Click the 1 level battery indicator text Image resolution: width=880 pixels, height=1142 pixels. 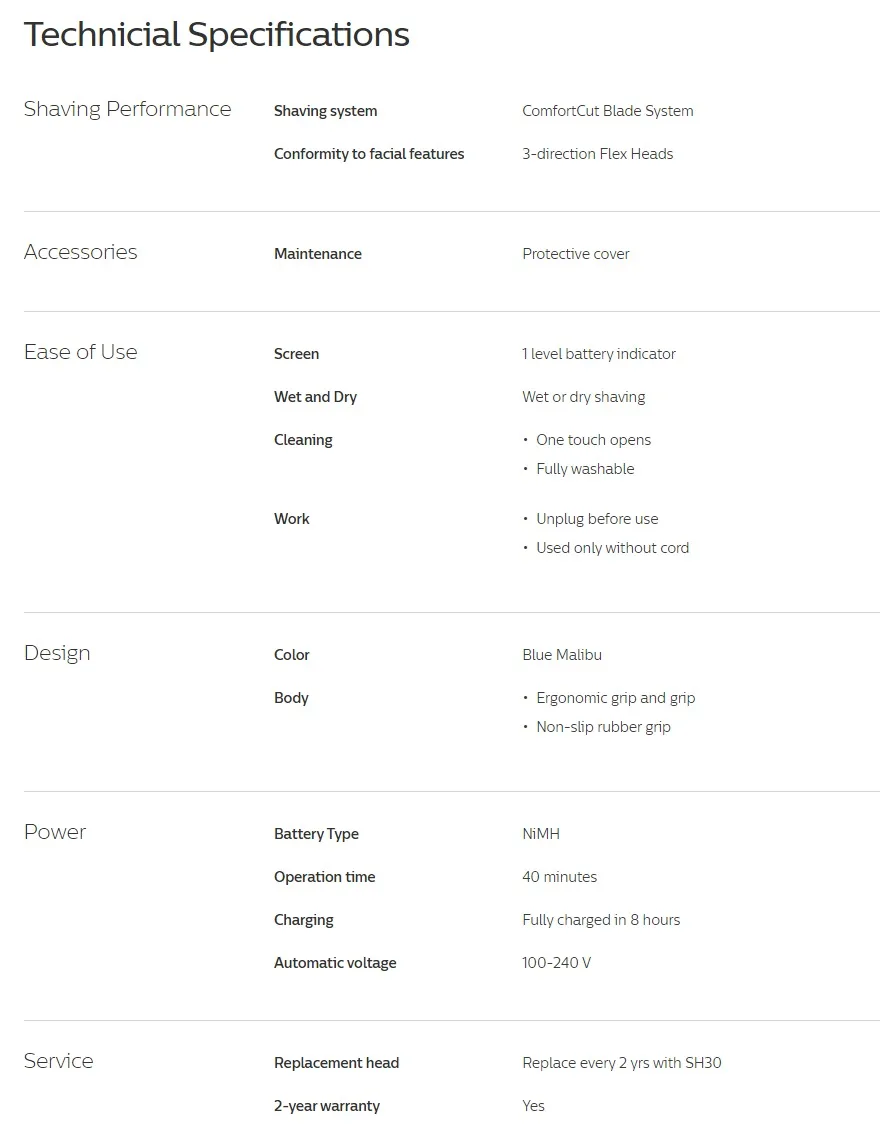coord(598,354)
